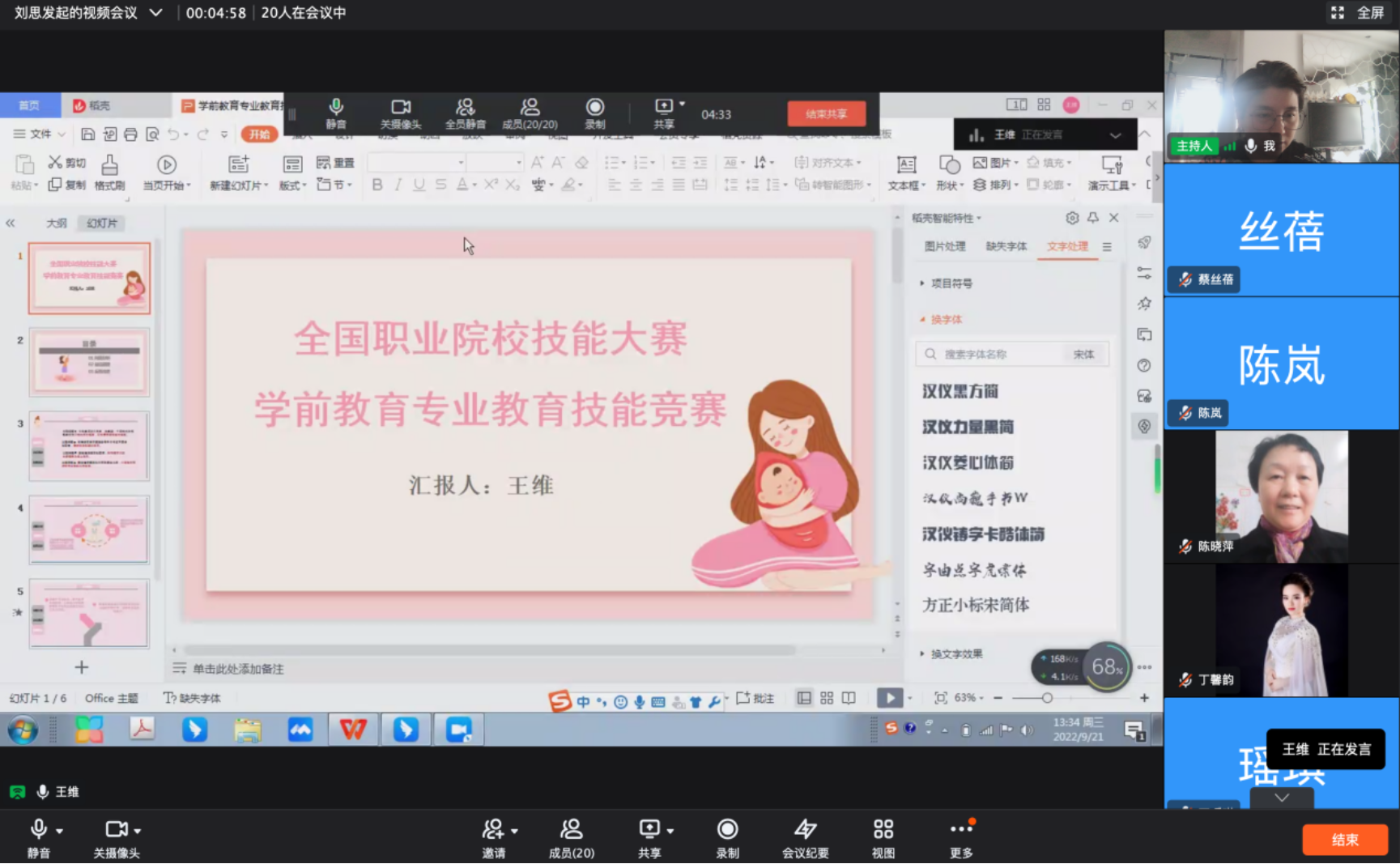This screenshot has height=864, width=1400.
Task: Open the 更多 more options menu
Action: [x=961, y=836]
